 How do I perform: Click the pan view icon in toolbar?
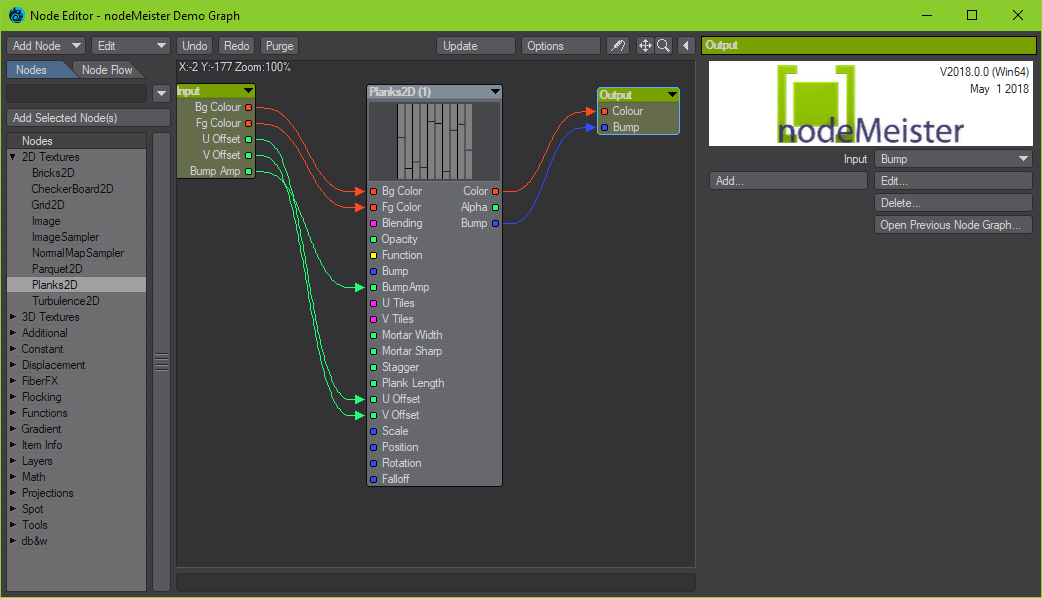[x=645, y=46]
